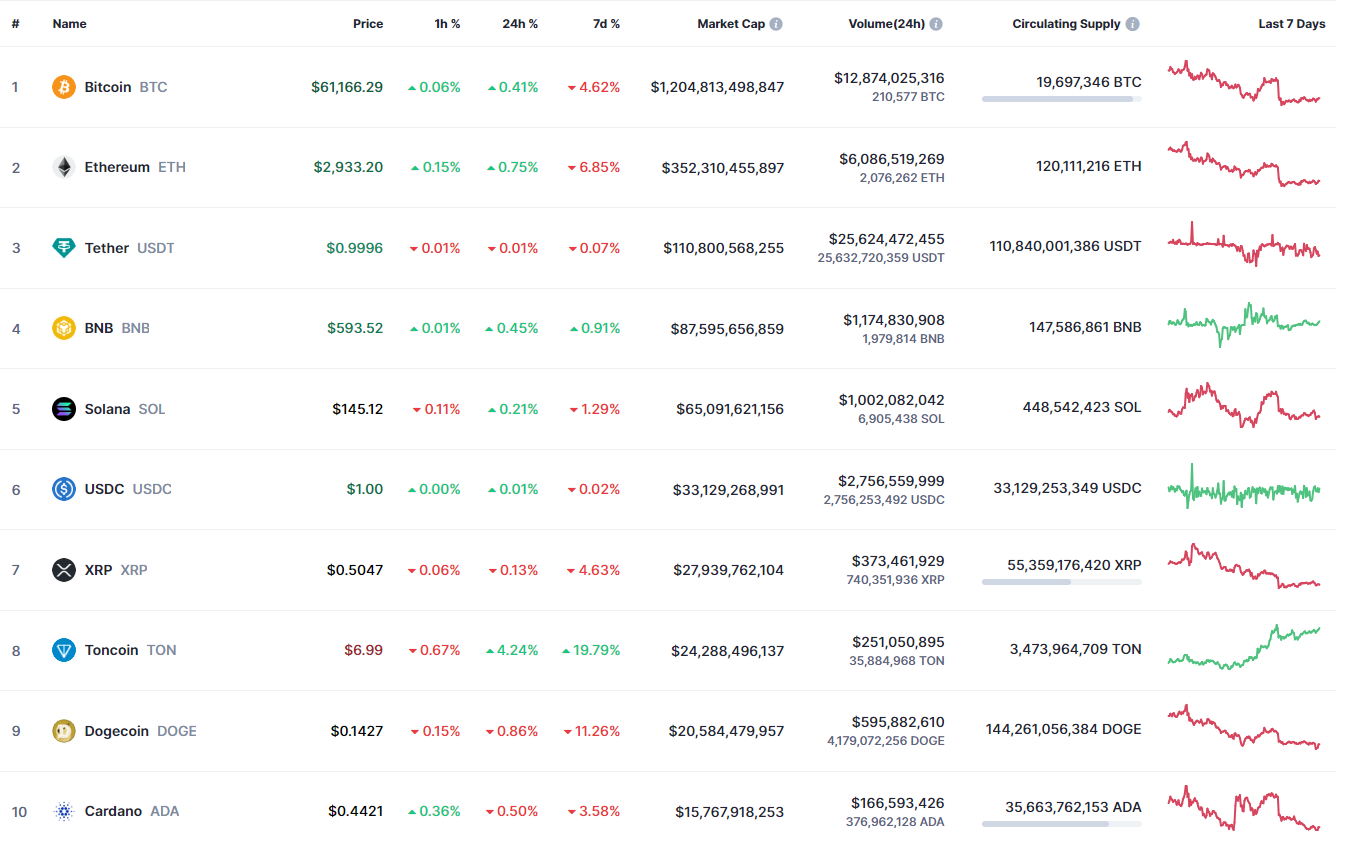
Task: Click the Ethereum diamond logo icon
Action: pos(63,167)
